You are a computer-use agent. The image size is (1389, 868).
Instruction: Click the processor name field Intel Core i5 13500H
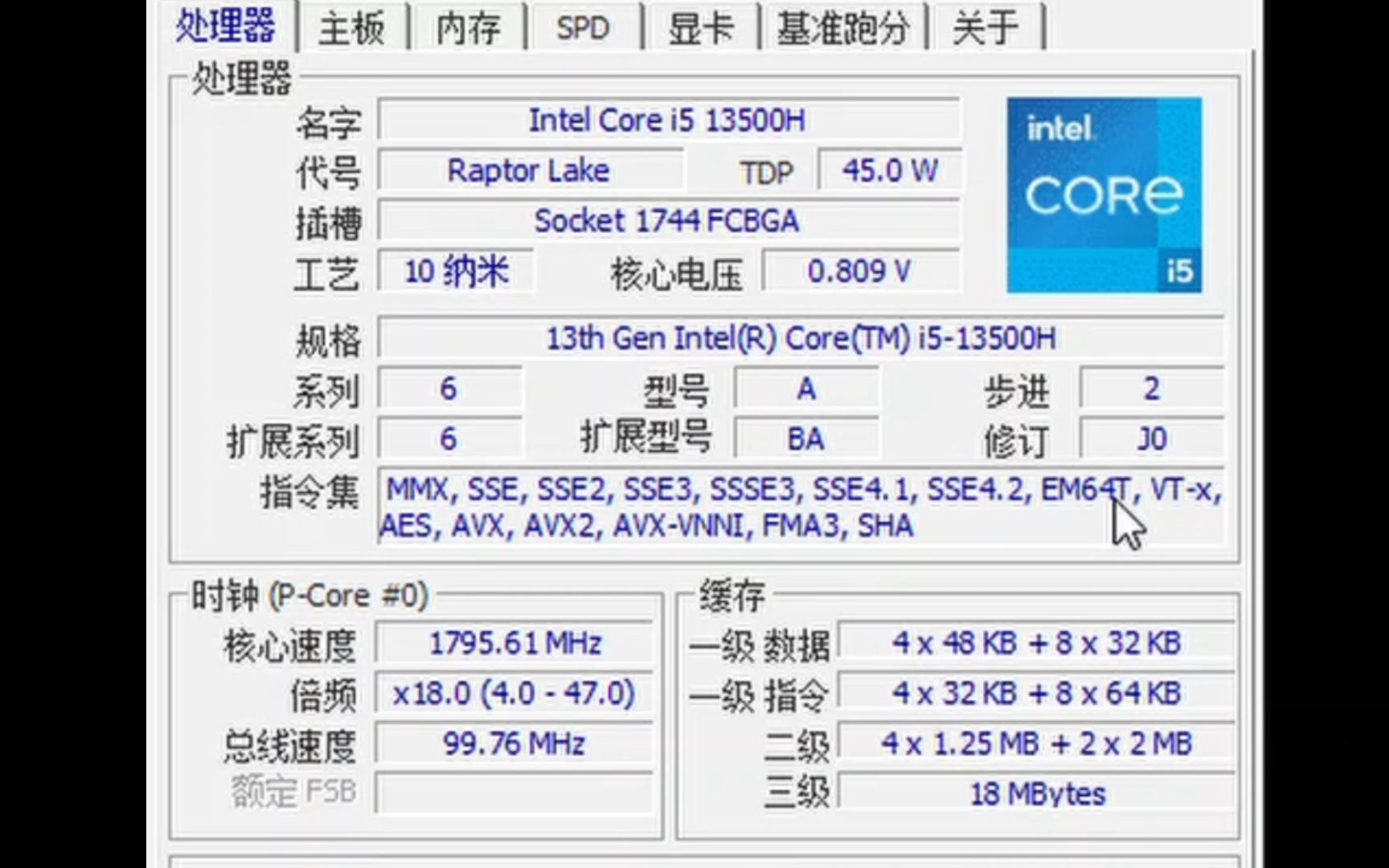pyautogui.click(x=668, y=121)
